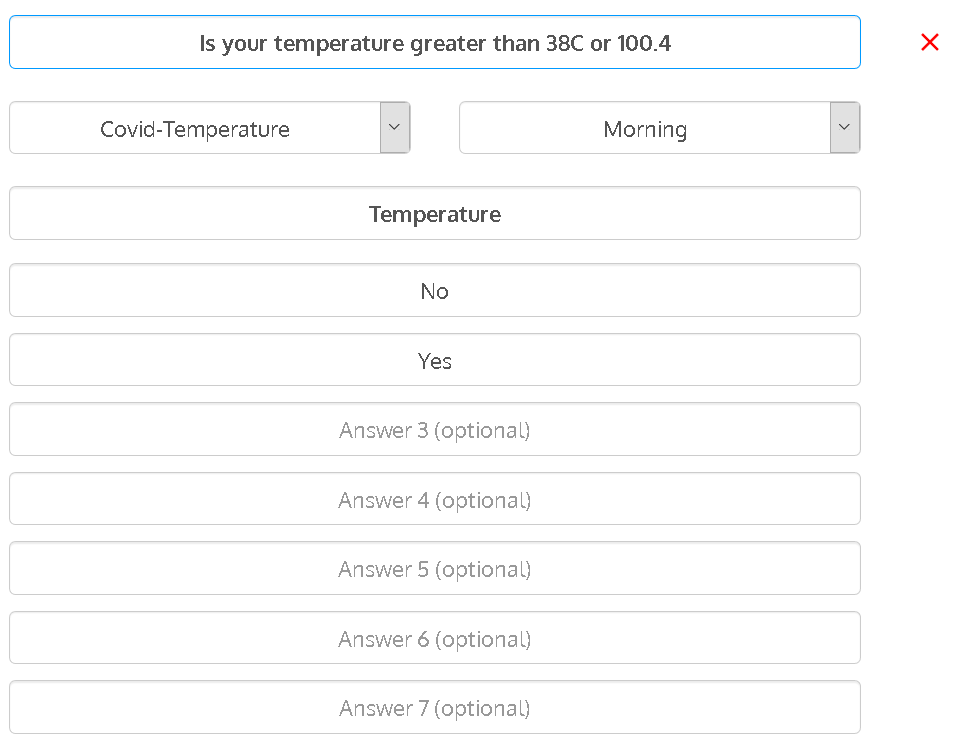Click the Morning time-of-day combo box
Screen dimensions: 958x740
[x=645, y=129]
